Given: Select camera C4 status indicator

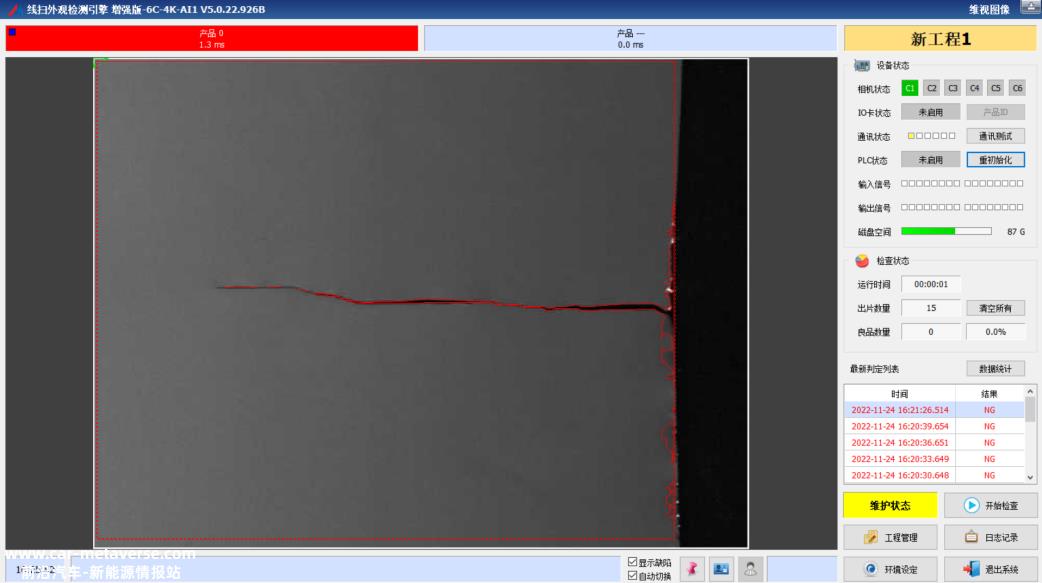Looking at the screenshot, I should pyautogui.click(x=974, y=88).
